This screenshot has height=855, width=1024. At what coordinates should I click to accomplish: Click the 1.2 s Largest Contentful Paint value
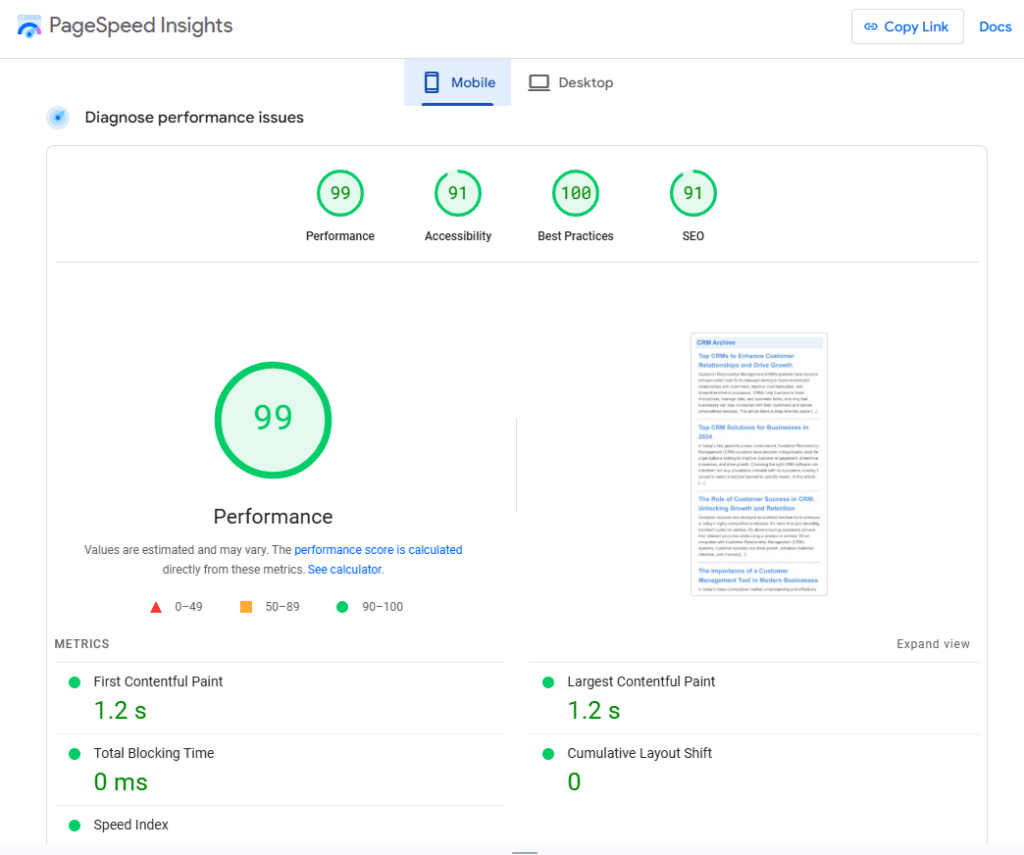click(x=594, y=711)
